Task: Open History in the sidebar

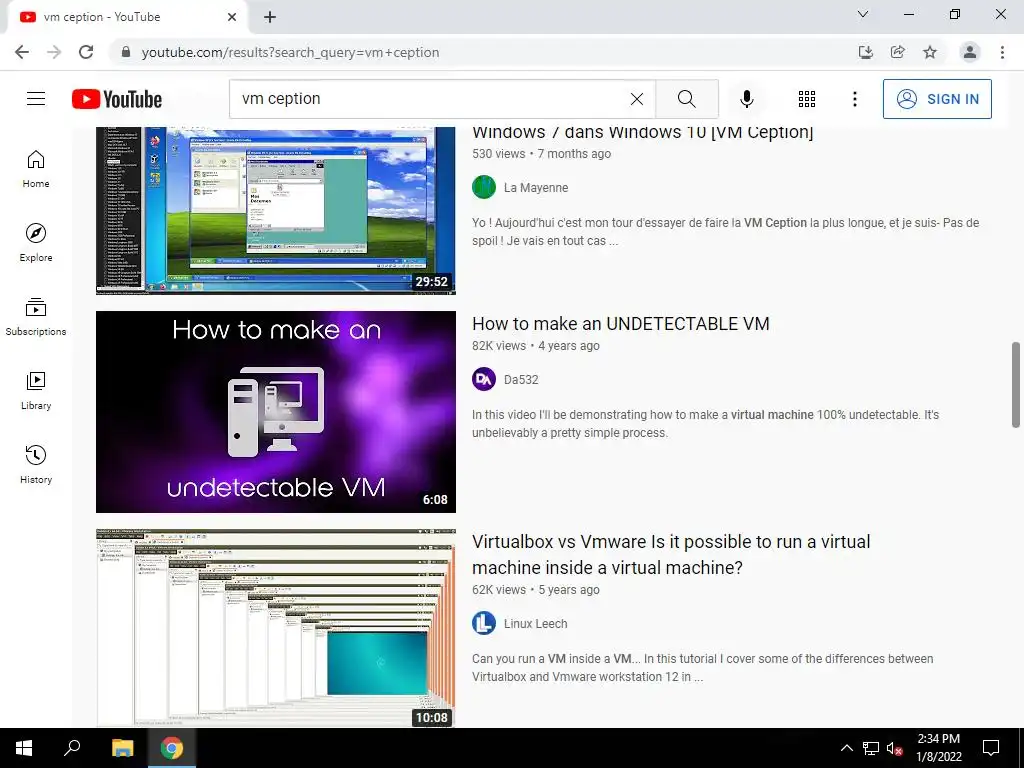Action: 36,464
